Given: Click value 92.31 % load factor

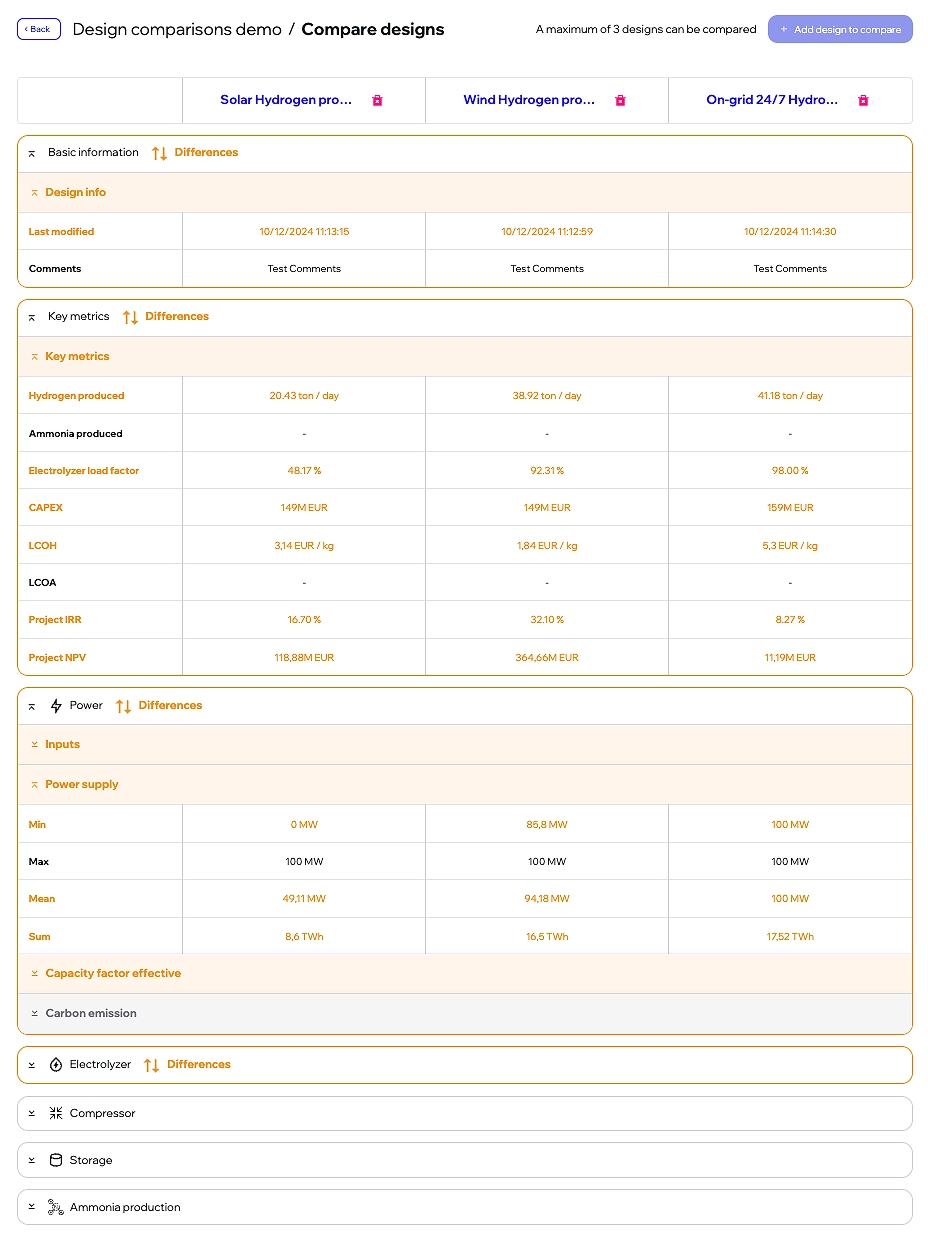Looking at the screenshot, I should (547, 471).
